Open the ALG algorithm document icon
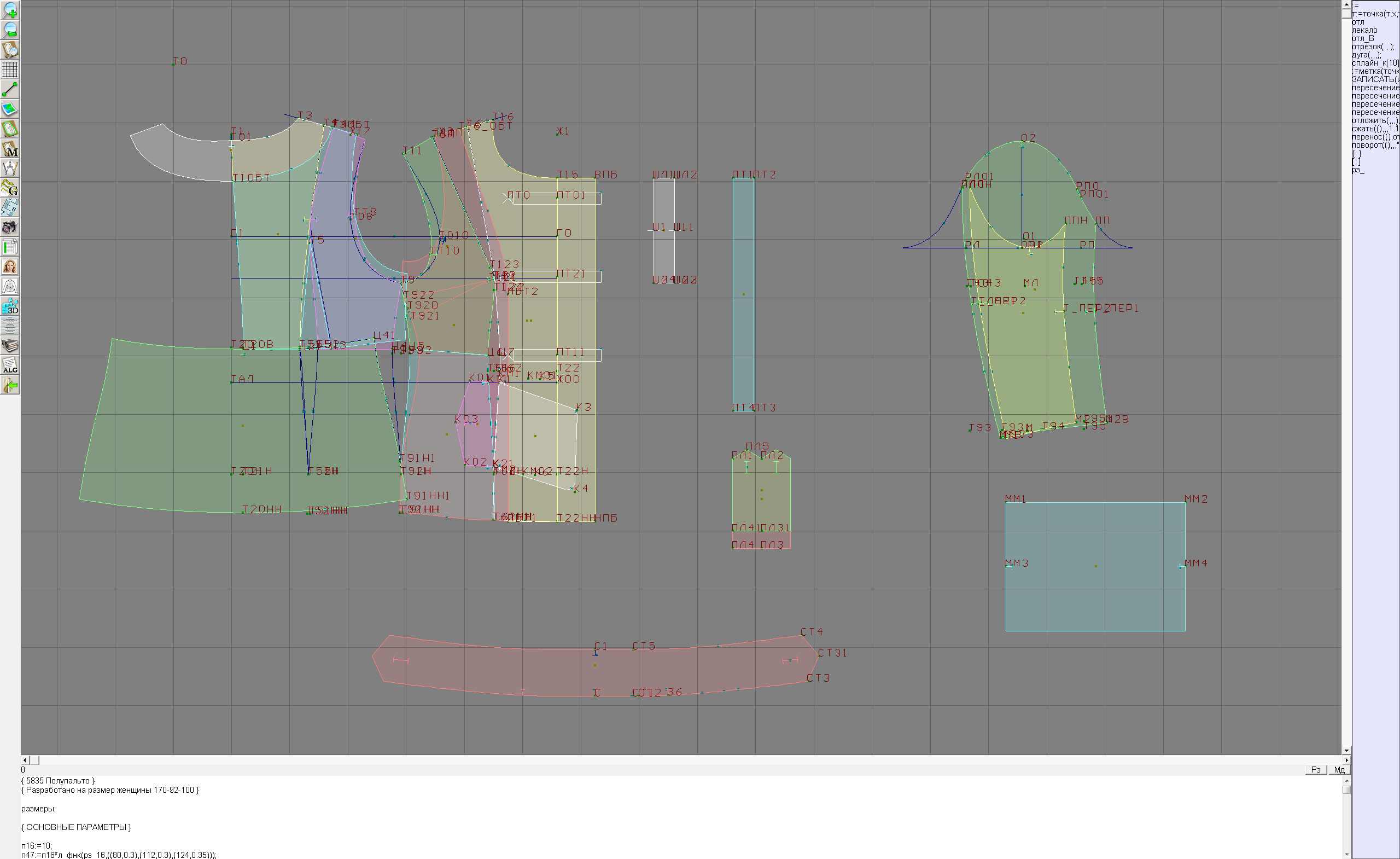The height and width of the screenshot is (859, 1400). tap(10, 365)
